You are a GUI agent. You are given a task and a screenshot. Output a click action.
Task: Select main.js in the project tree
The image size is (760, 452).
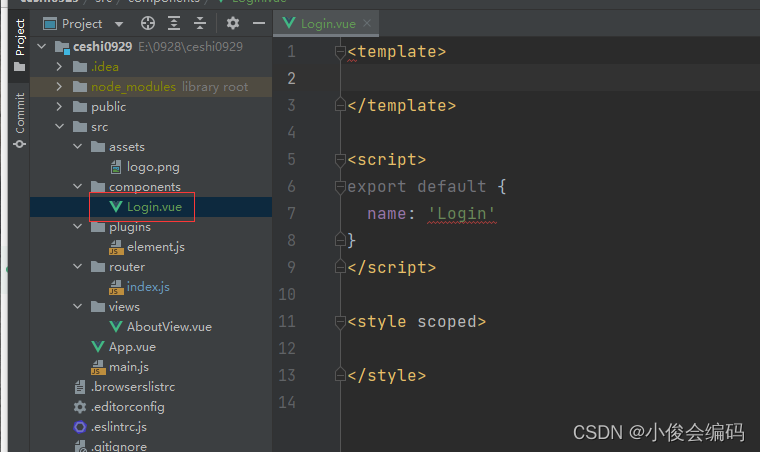[128, 367]
